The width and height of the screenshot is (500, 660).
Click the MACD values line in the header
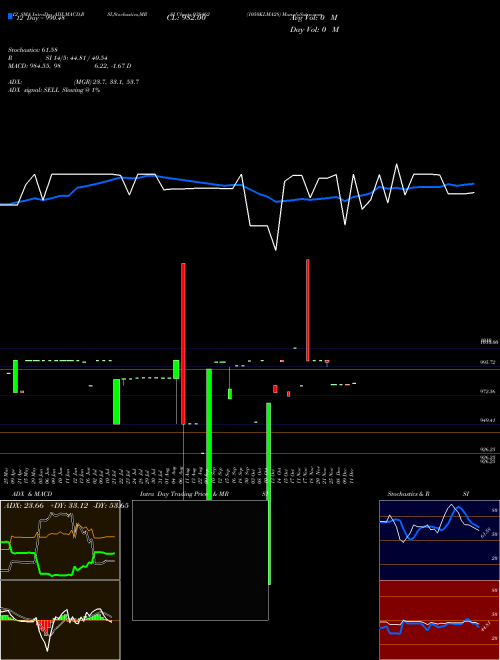pos(69,66)
